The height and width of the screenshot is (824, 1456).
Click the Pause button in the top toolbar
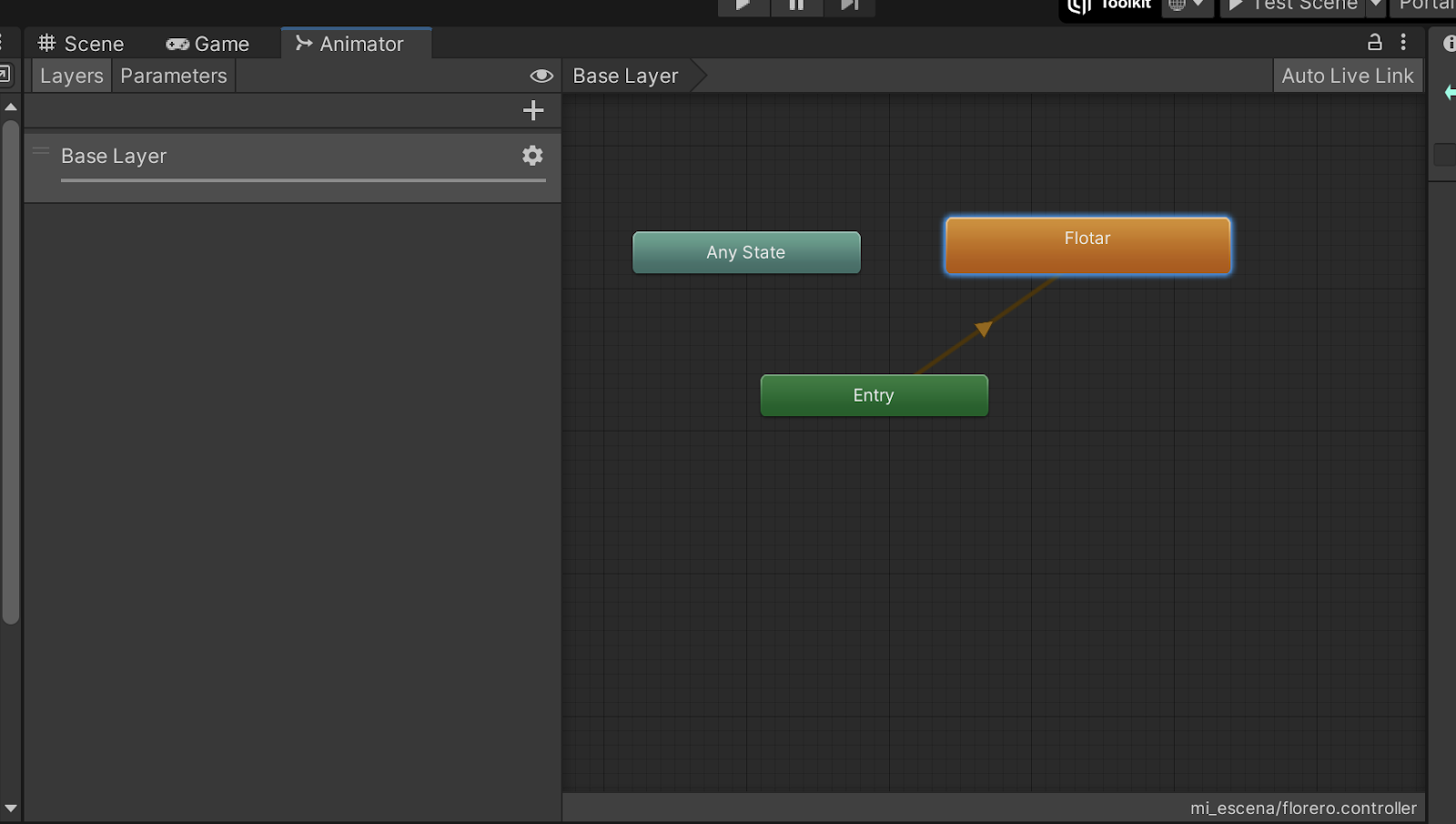796,6
